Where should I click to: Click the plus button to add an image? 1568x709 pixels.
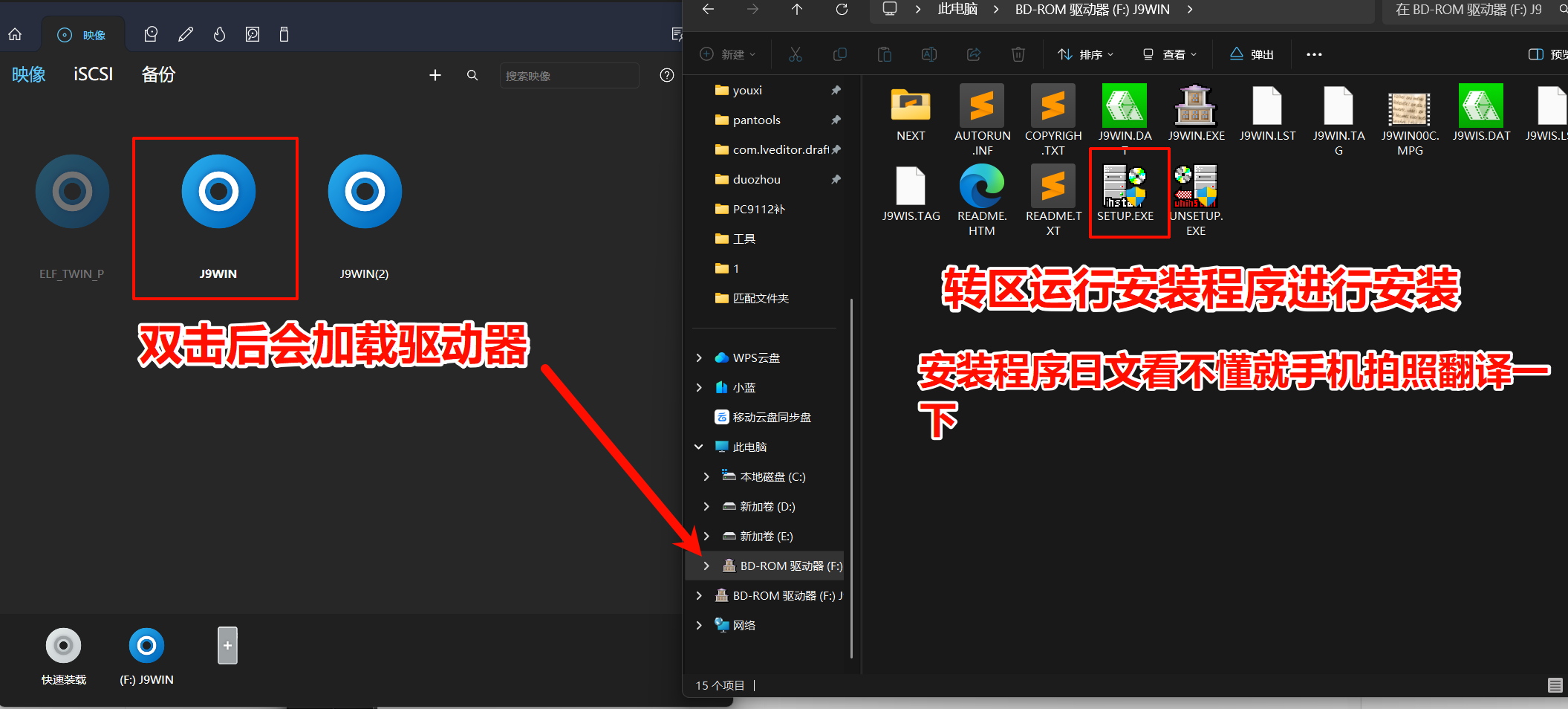click(x=435, y=75)
